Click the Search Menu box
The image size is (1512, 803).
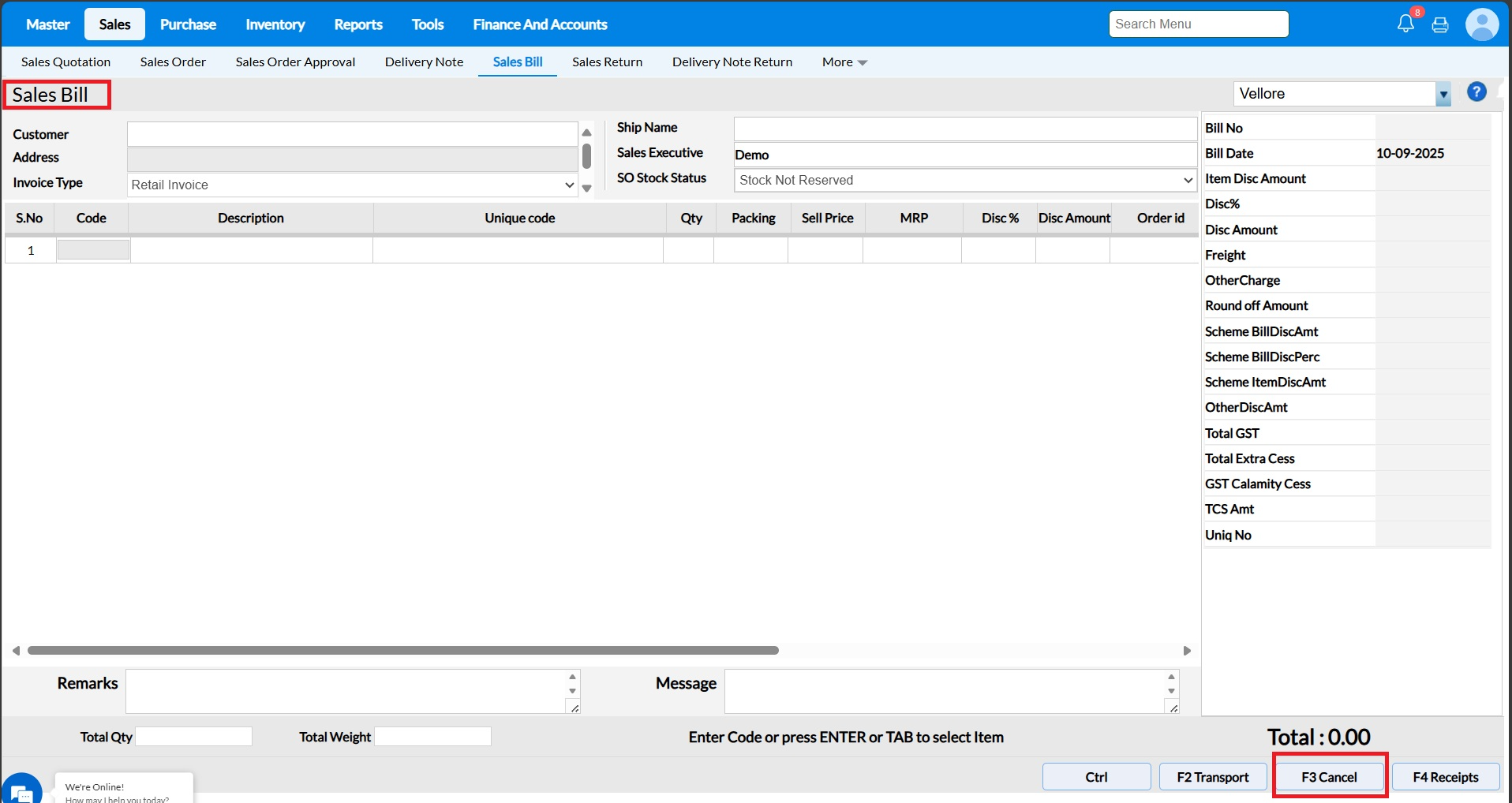[x=1198, y=24]
